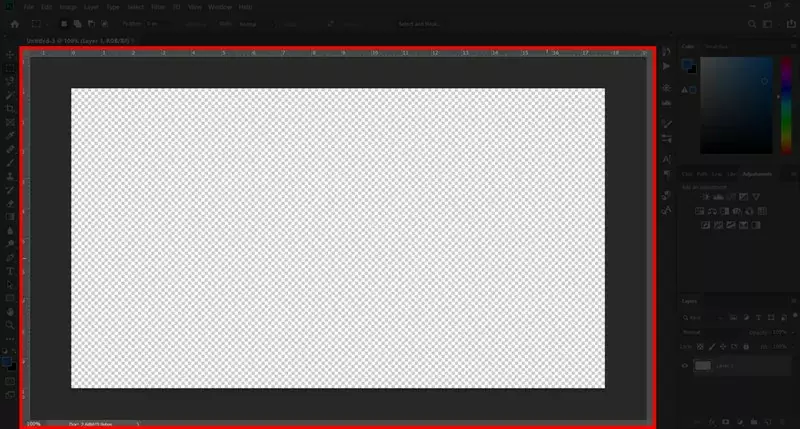The height and width of the screenshot is (429, 800).
Task: Open the History panel icon
Action: (666, 52)
